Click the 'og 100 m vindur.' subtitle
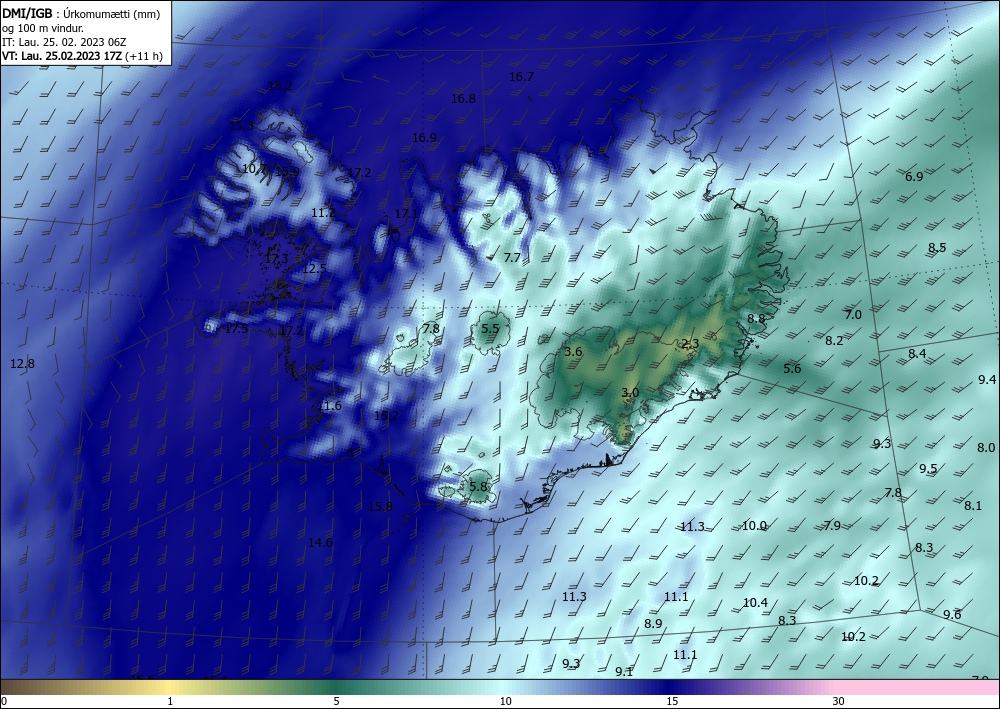 (x=43, y=28)
